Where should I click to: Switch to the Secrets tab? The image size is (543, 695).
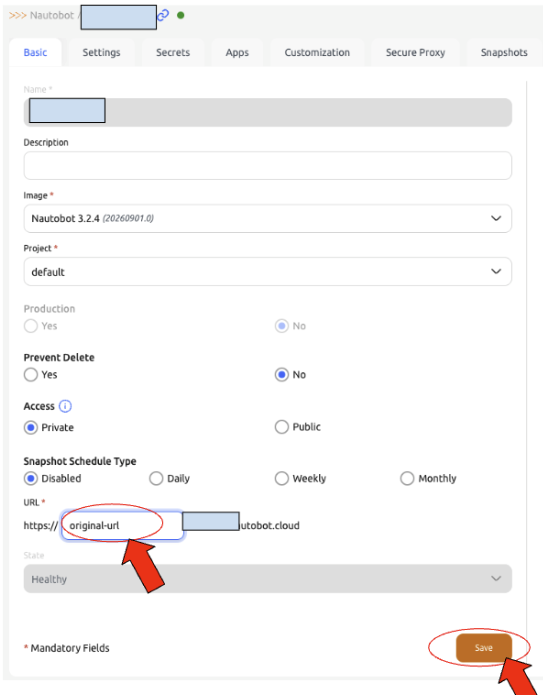pos(173,52)
